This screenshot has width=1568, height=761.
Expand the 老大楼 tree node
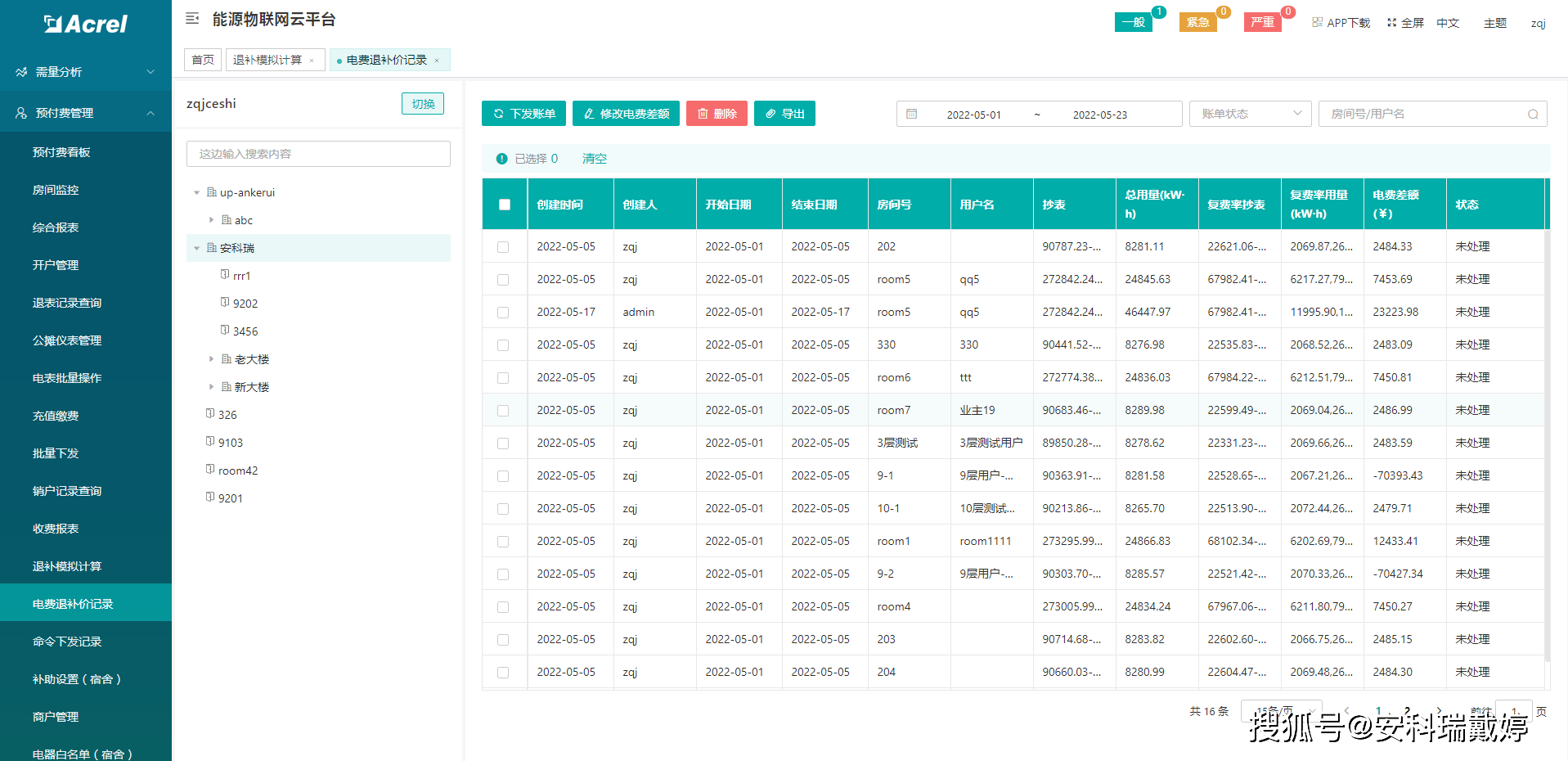(x=211, y=359)
